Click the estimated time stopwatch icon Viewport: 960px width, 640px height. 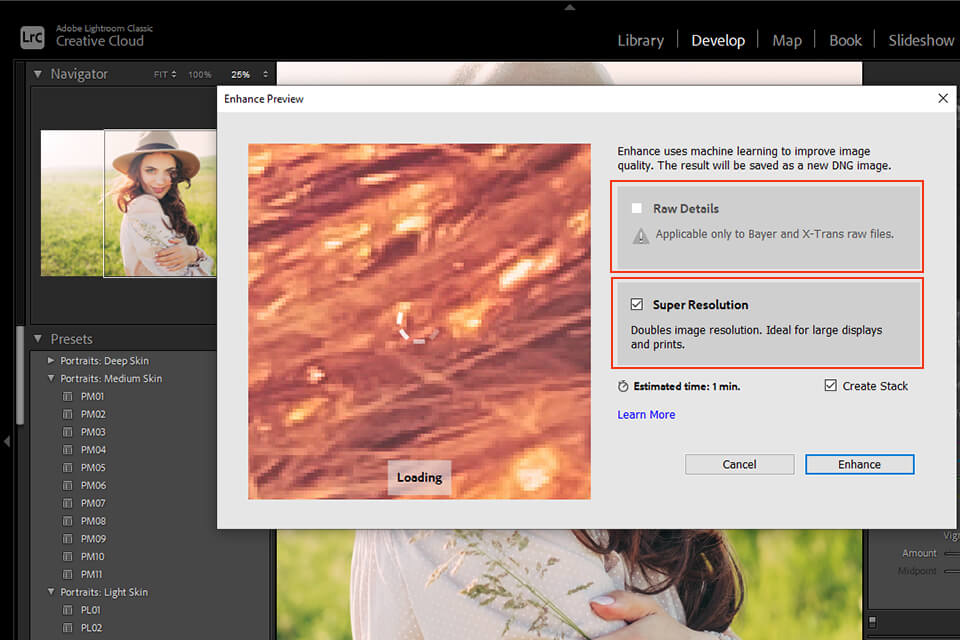pos(623,386)
